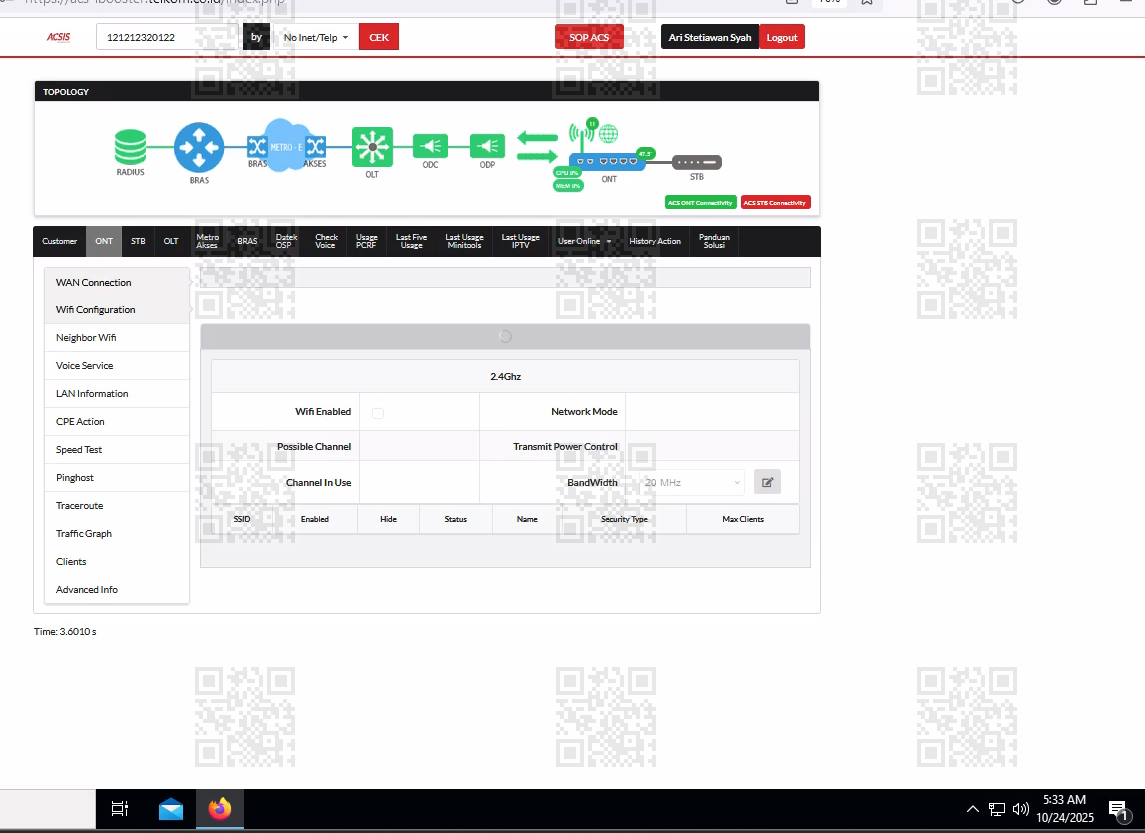The height and width of the screenshot is (833, 1145).
Task: Open the notification center icon
Action: pyautogui.click(x=1117, y=810)
